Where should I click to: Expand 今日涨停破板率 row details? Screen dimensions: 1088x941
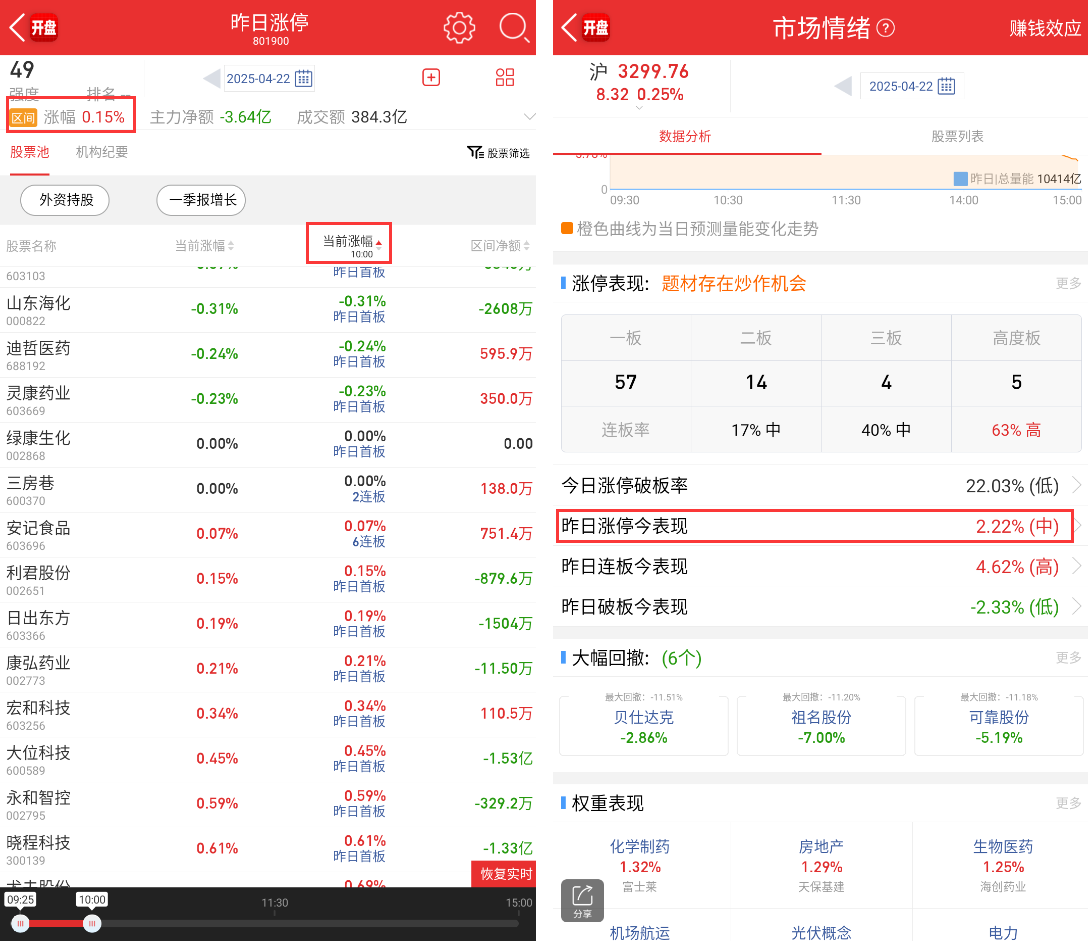pyautogui.click(x=1076, y=486)
